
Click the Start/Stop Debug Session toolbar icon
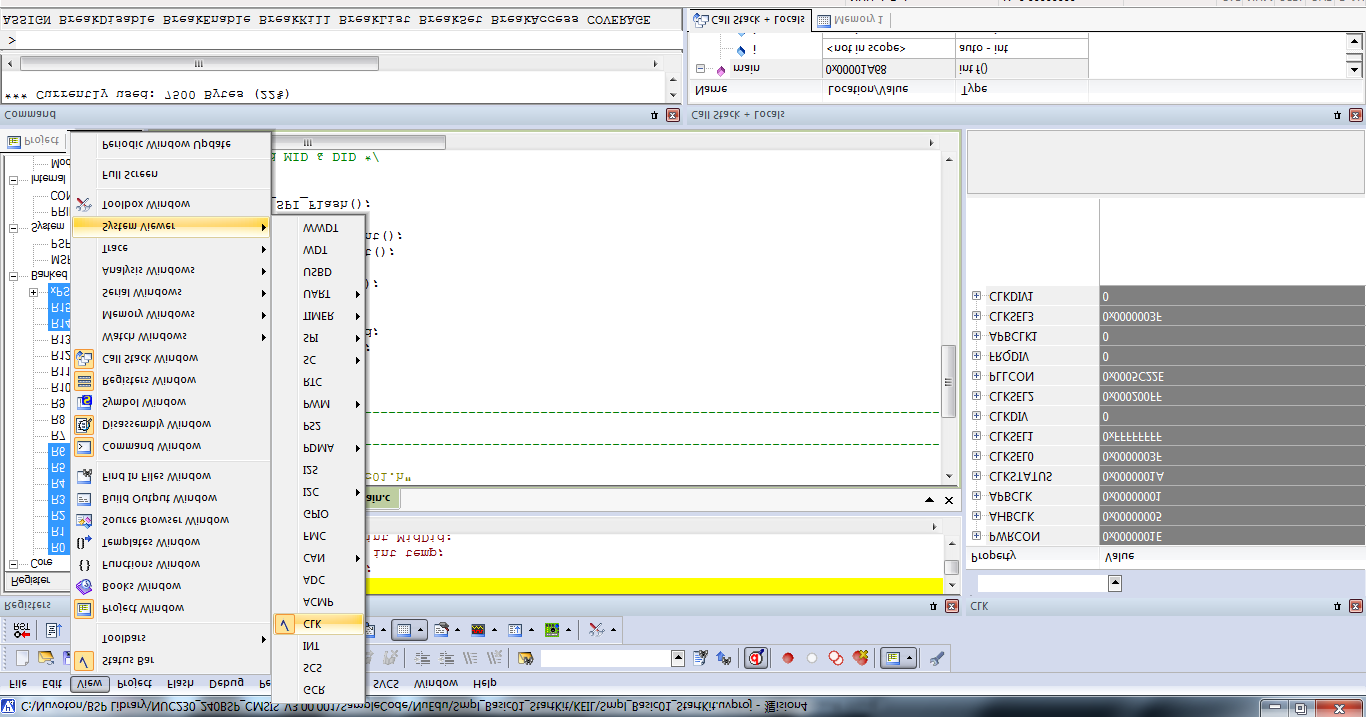[756, 658]
